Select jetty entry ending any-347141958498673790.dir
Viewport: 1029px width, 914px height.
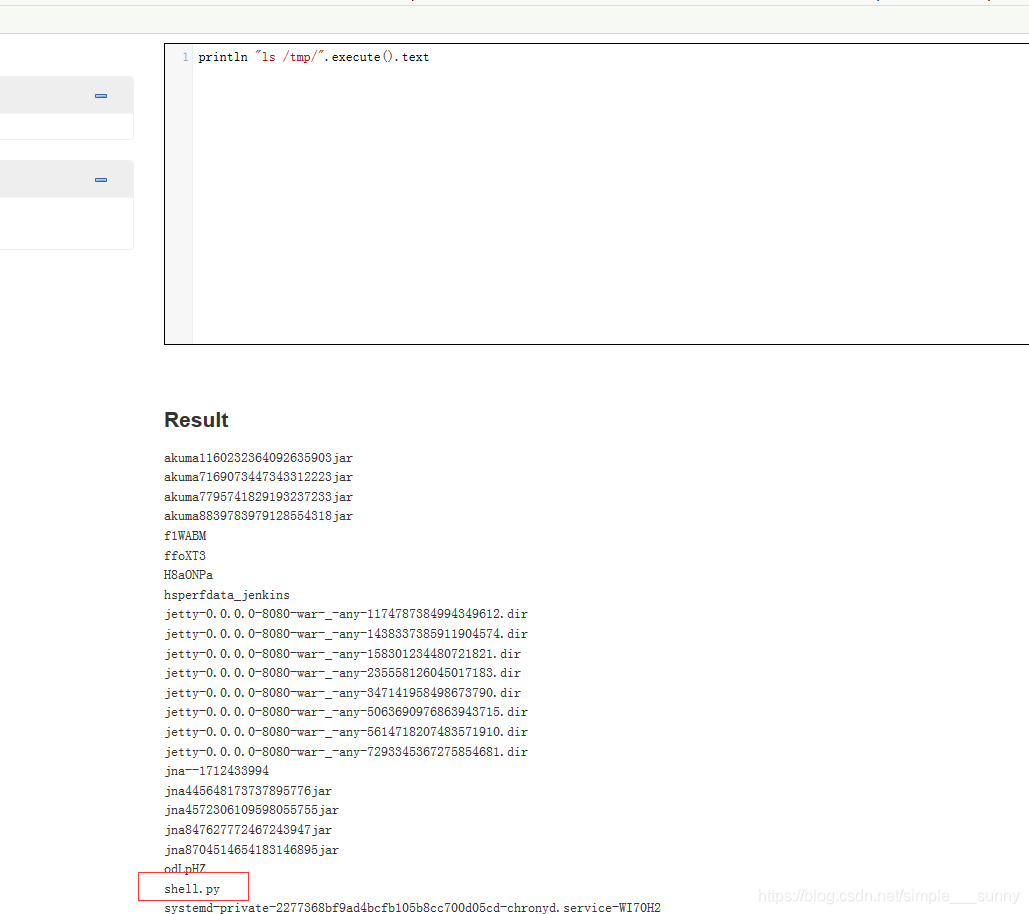point(343,693)
